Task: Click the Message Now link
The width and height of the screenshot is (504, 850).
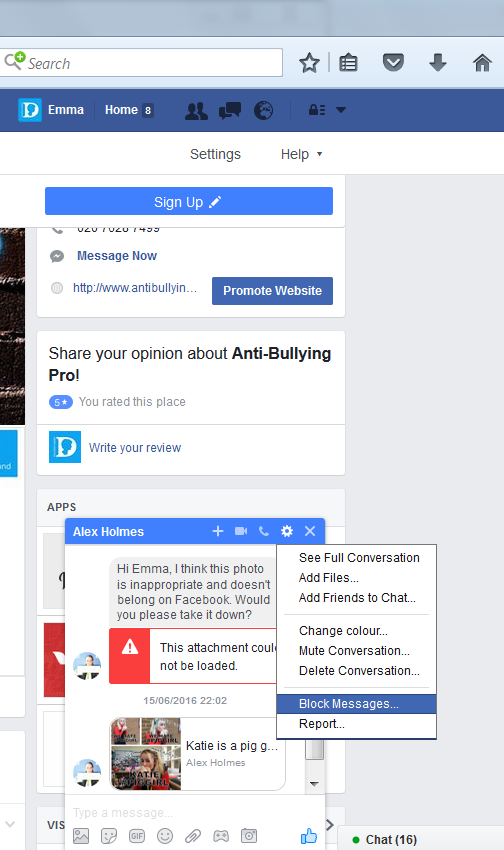Action: pyautogui.click(x=117, y=256)
